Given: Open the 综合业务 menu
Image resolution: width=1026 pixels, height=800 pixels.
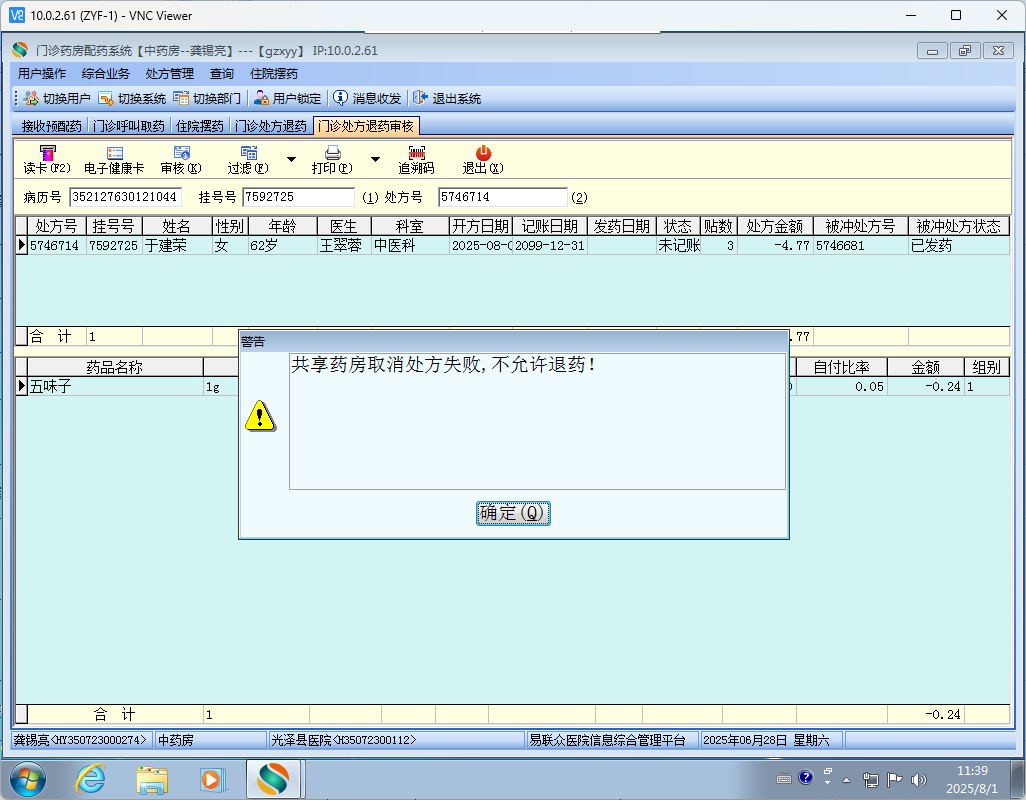Looking at the screenshot, I should [x=105, y=73].
